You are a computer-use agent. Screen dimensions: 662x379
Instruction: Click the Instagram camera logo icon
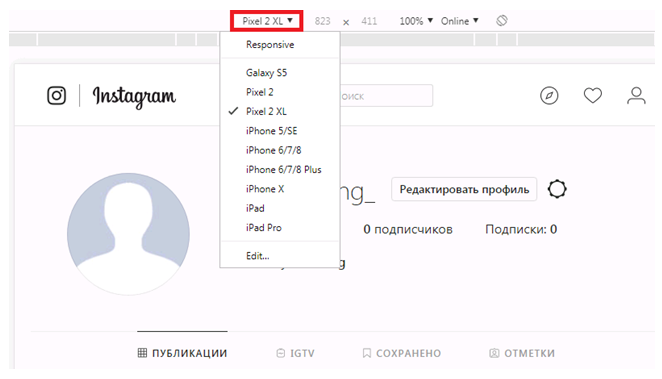point(57,95)
